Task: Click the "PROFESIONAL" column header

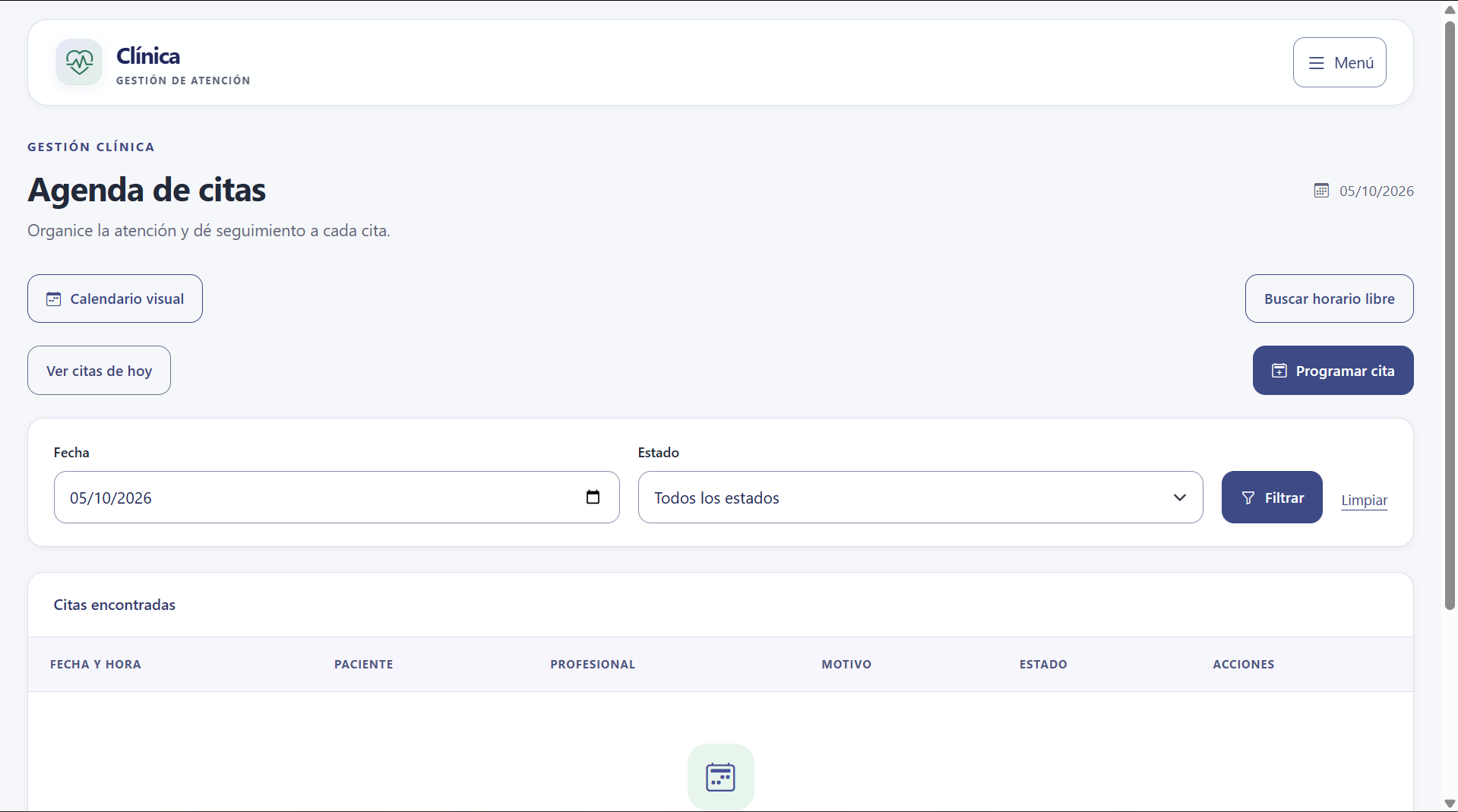Action: [593, 665]
